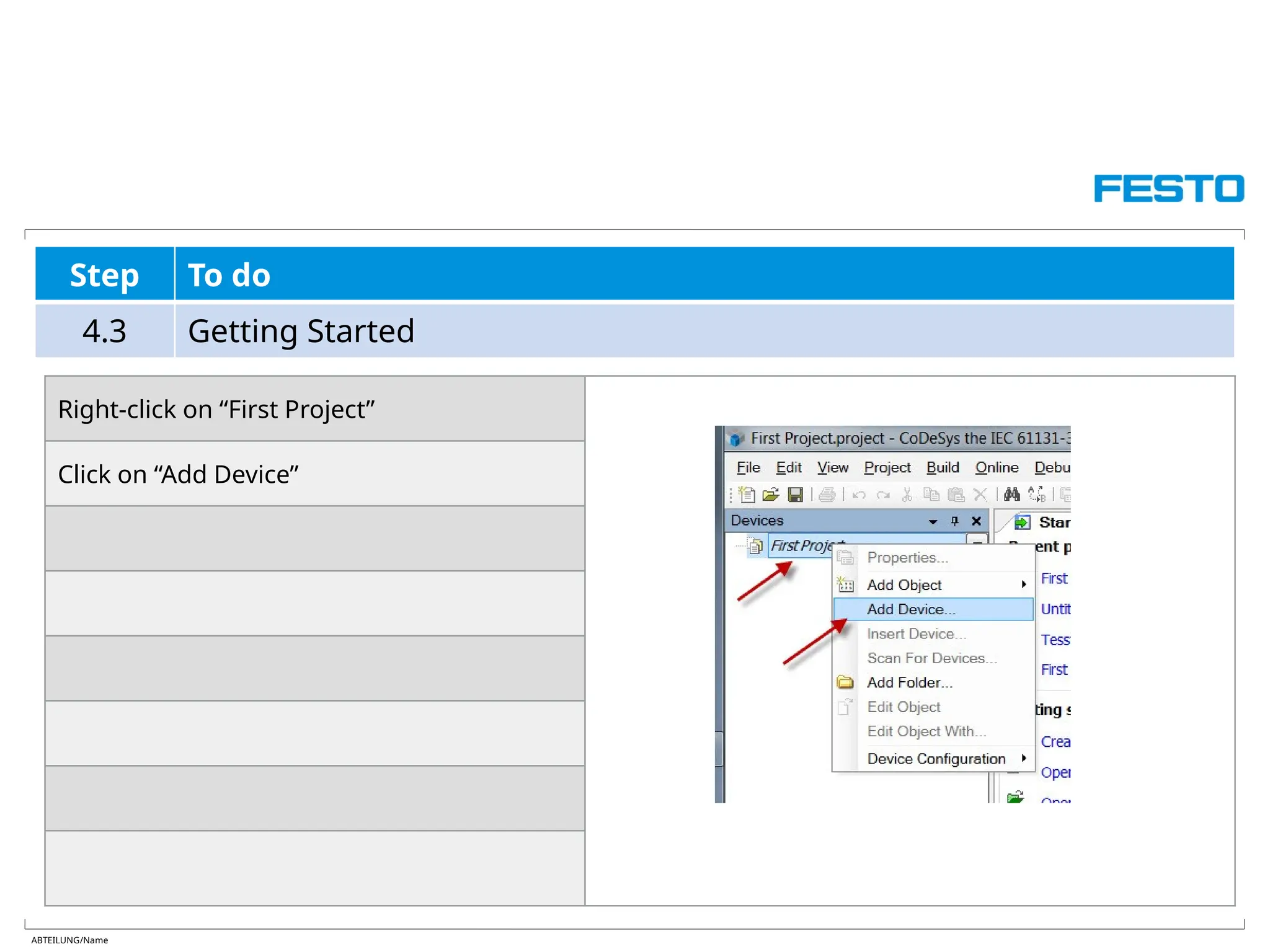Click the Delete X toolbar icon

pos(980,495)
